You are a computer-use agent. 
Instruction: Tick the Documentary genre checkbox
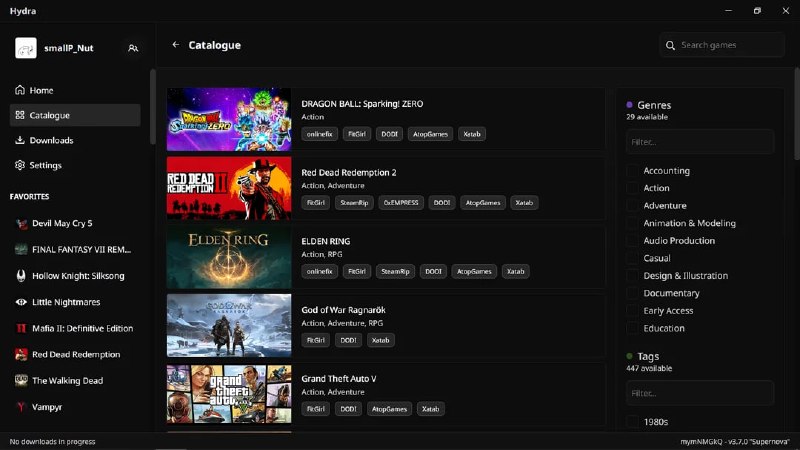tap(632, 293)
